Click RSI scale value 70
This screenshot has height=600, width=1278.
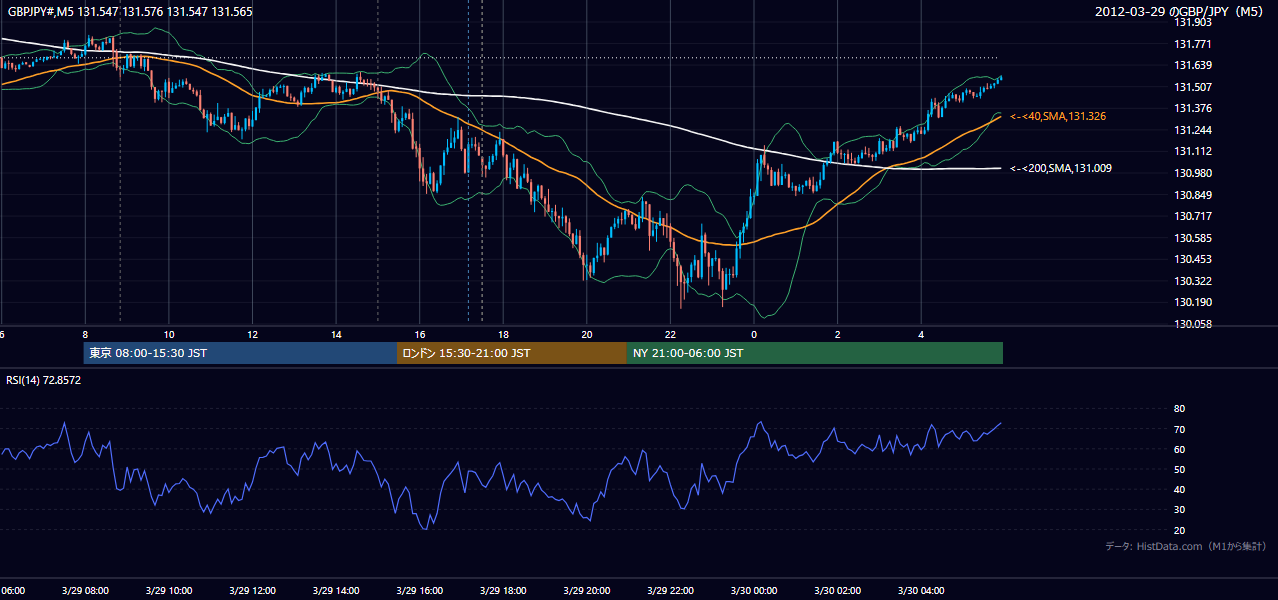(x=1179, y=429)
